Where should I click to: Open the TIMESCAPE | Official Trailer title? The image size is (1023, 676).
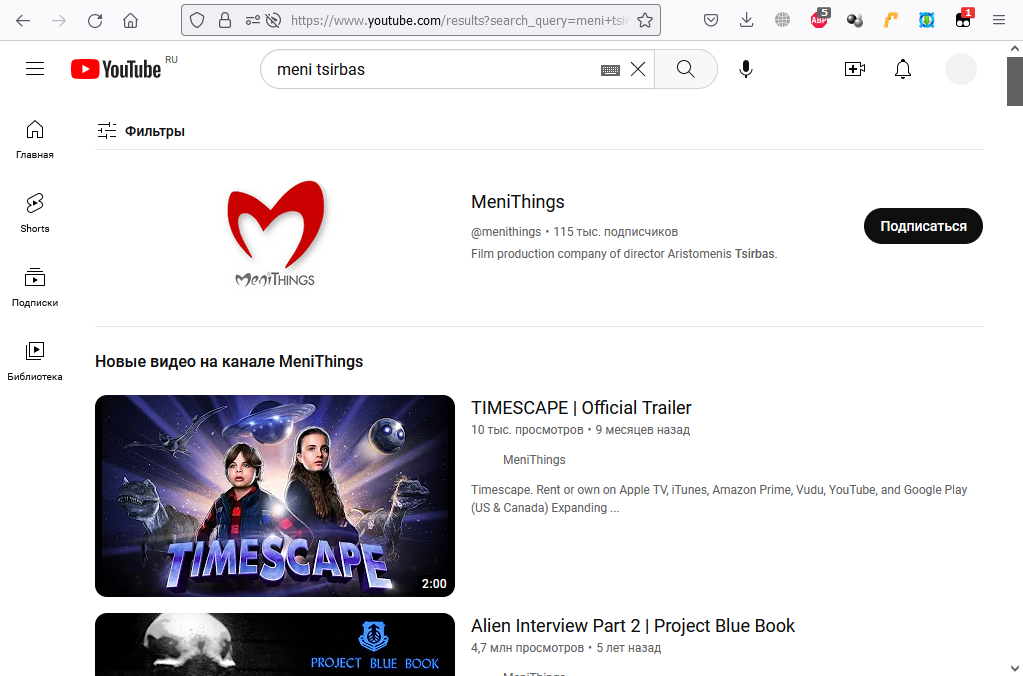pos(581,408)
